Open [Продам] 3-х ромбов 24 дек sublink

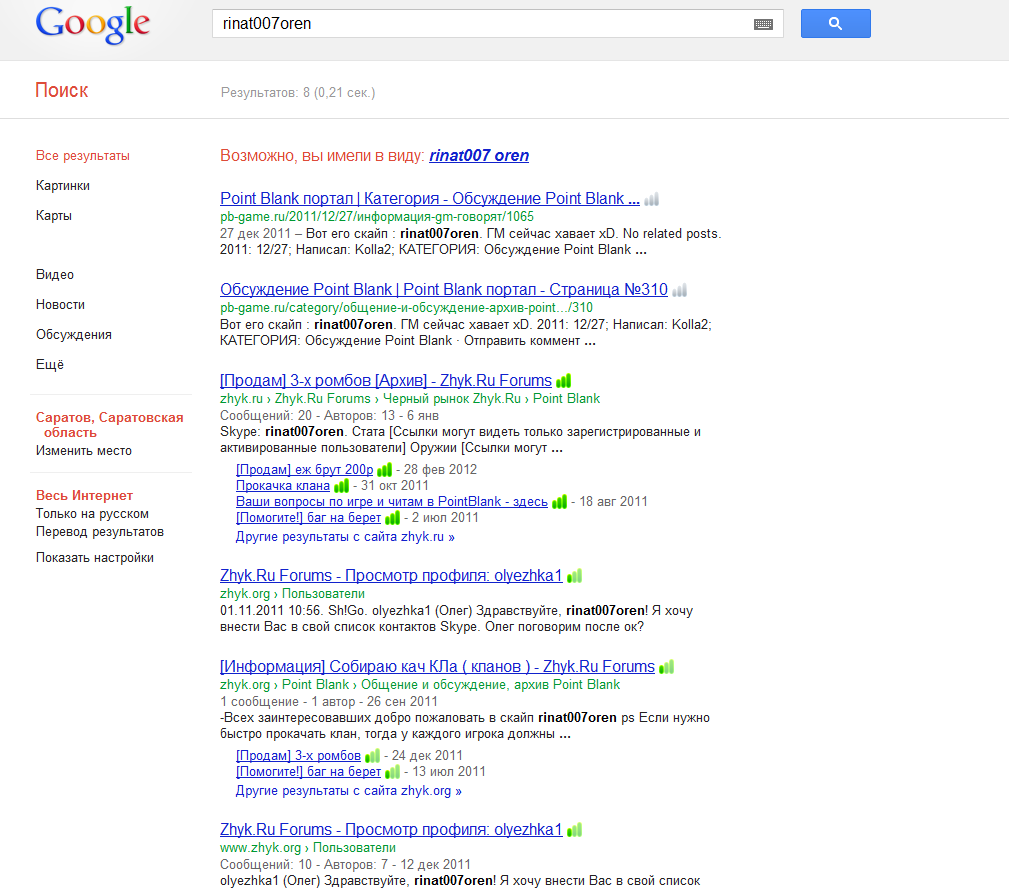[299, 756]
